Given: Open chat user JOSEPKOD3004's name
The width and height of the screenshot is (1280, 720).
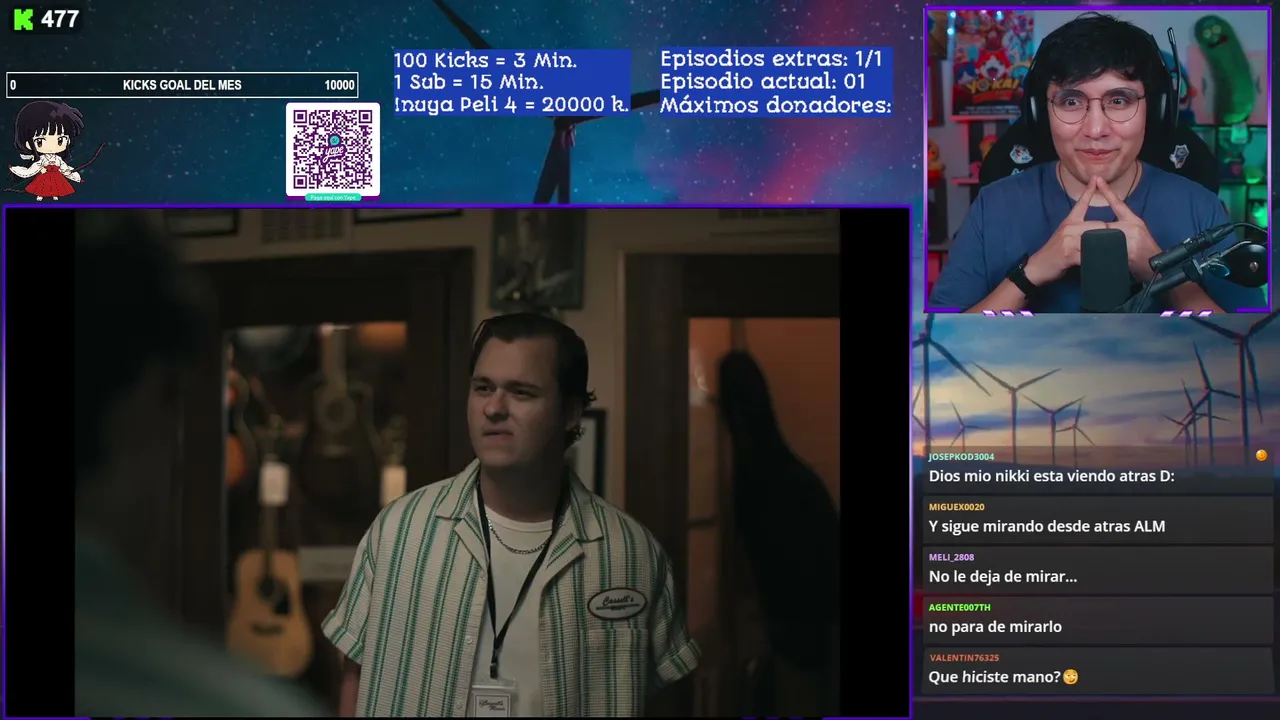Looking at the screenshot, I should (961, 457).
